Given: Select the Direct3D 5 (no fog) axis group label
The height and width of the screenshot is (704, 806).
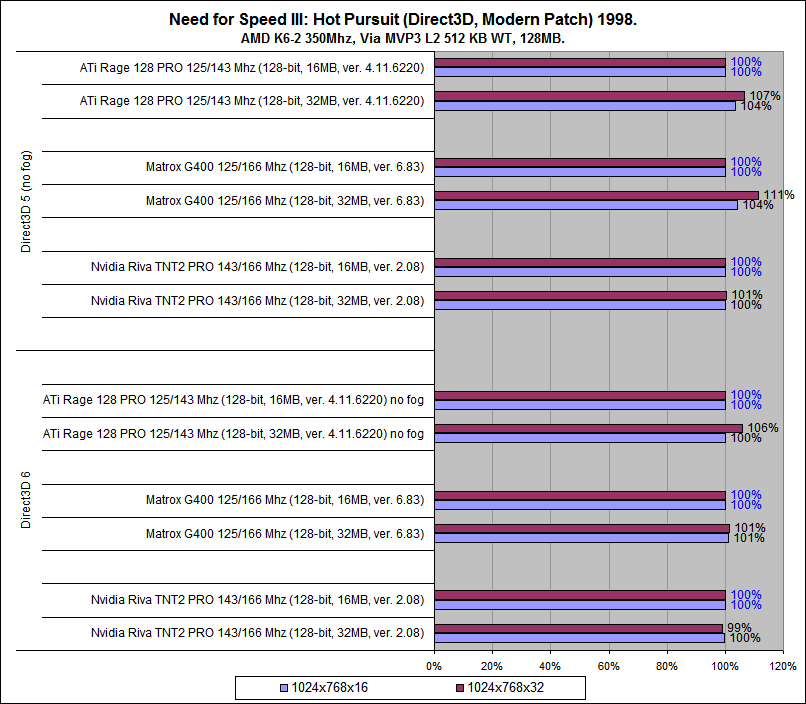Looking at the screenshot, I should coord(26,201).
